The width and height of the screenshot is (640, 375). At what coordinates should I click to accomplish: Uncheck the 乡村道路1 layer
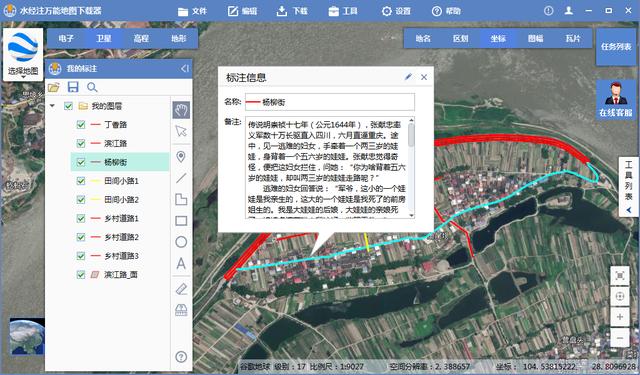tap(81, 218)
